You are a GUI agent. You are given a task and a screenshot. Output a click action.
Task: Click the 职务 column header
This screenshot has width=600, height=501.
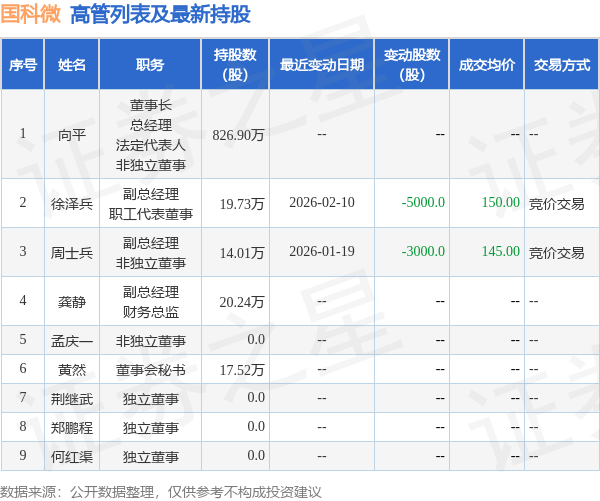(150, 65)
